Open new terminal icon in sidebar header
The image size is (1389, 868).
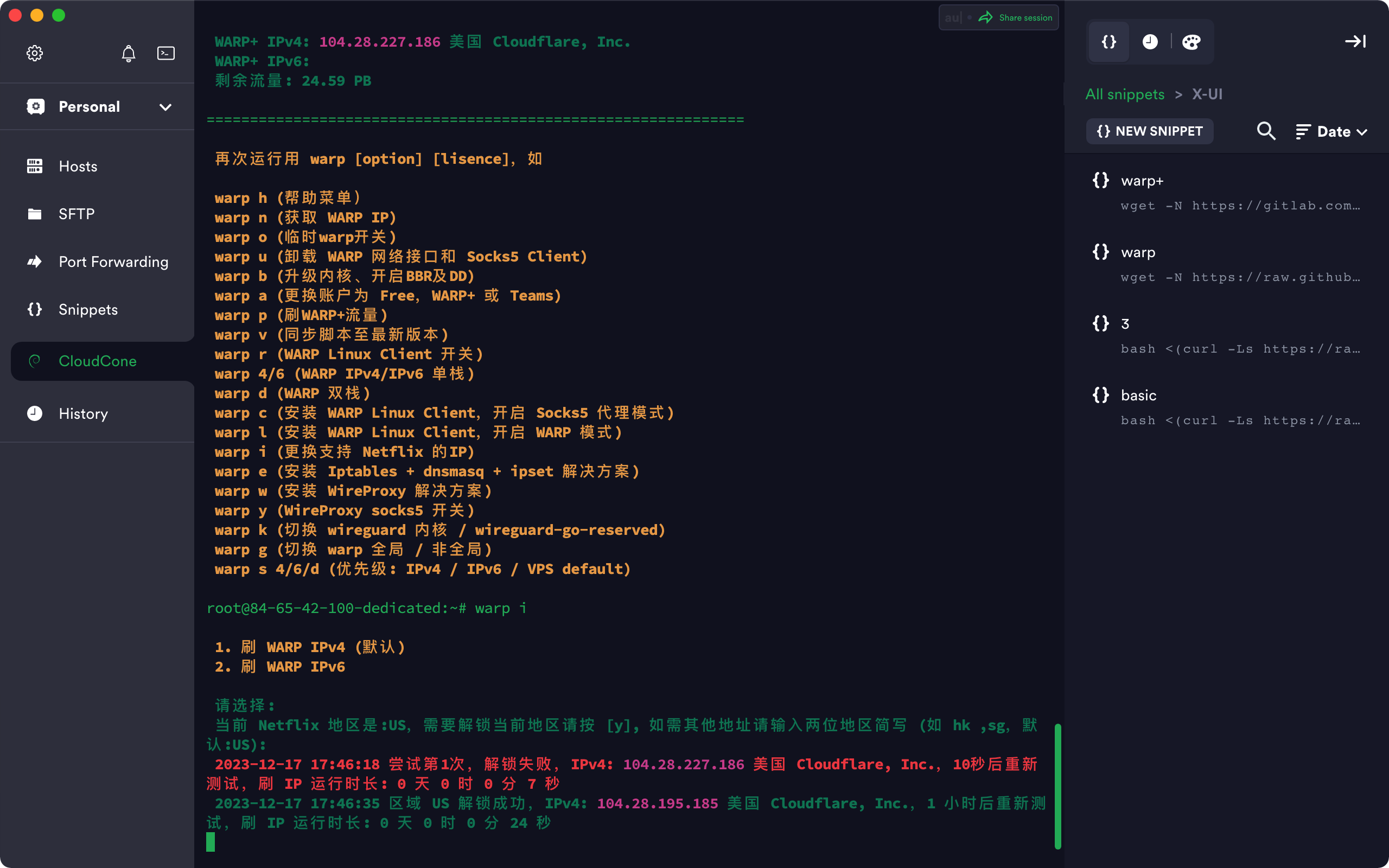tap(166, 53)
